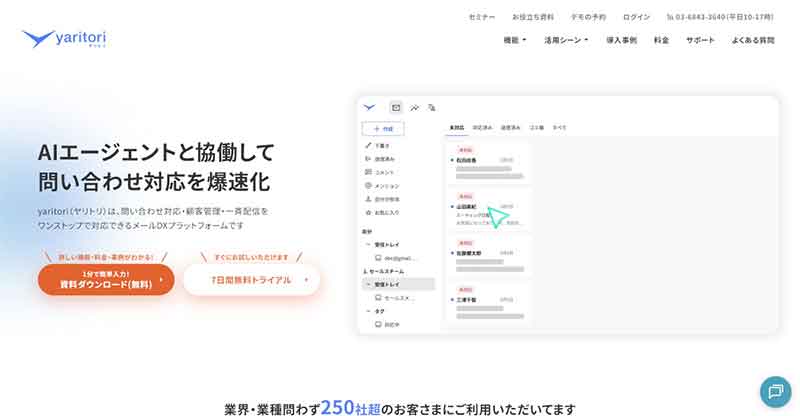Select the すべて tab in the mockup
This screenshot has width=800, height=416.
559,128
